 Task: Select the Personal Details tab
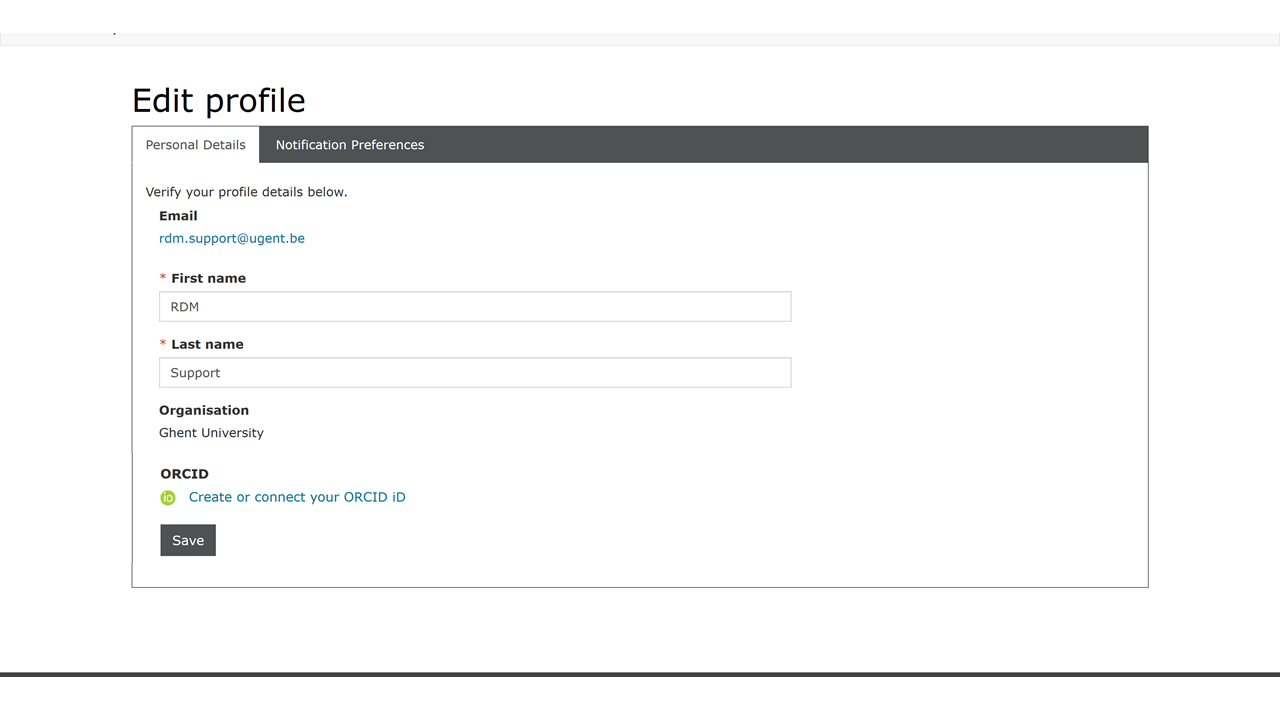196,145
